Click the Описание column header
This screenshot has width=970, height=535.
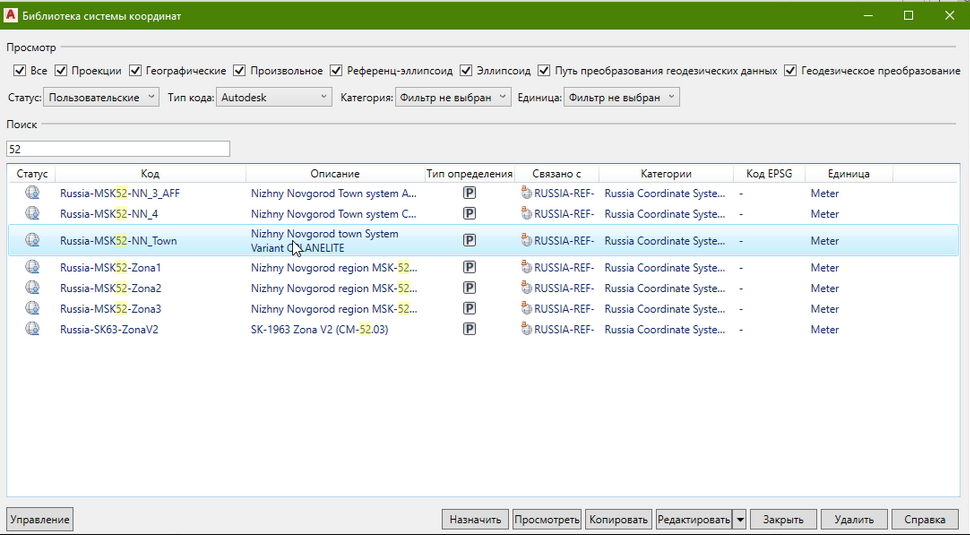point(334,174)
